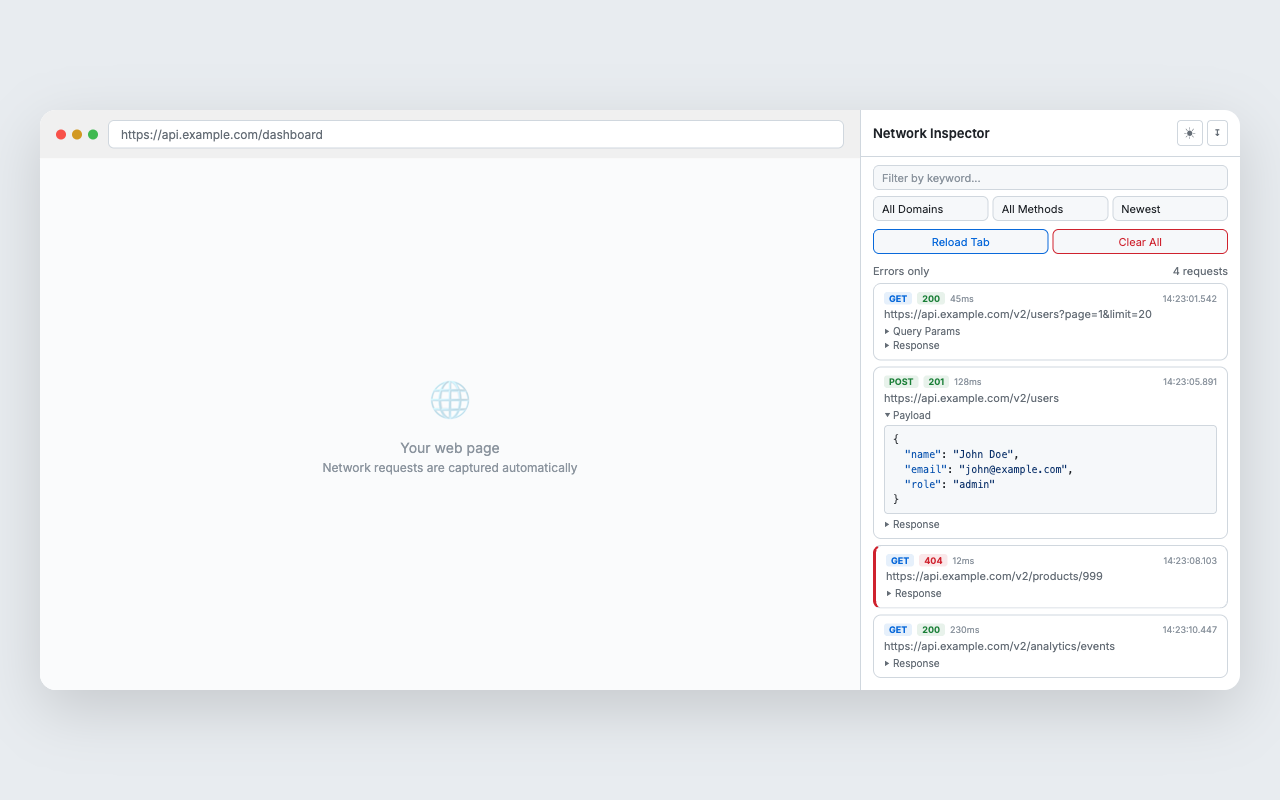This screenshot has width=1280, height=800.
Task: Click the 201 status badge
Action: coord(936,382)
